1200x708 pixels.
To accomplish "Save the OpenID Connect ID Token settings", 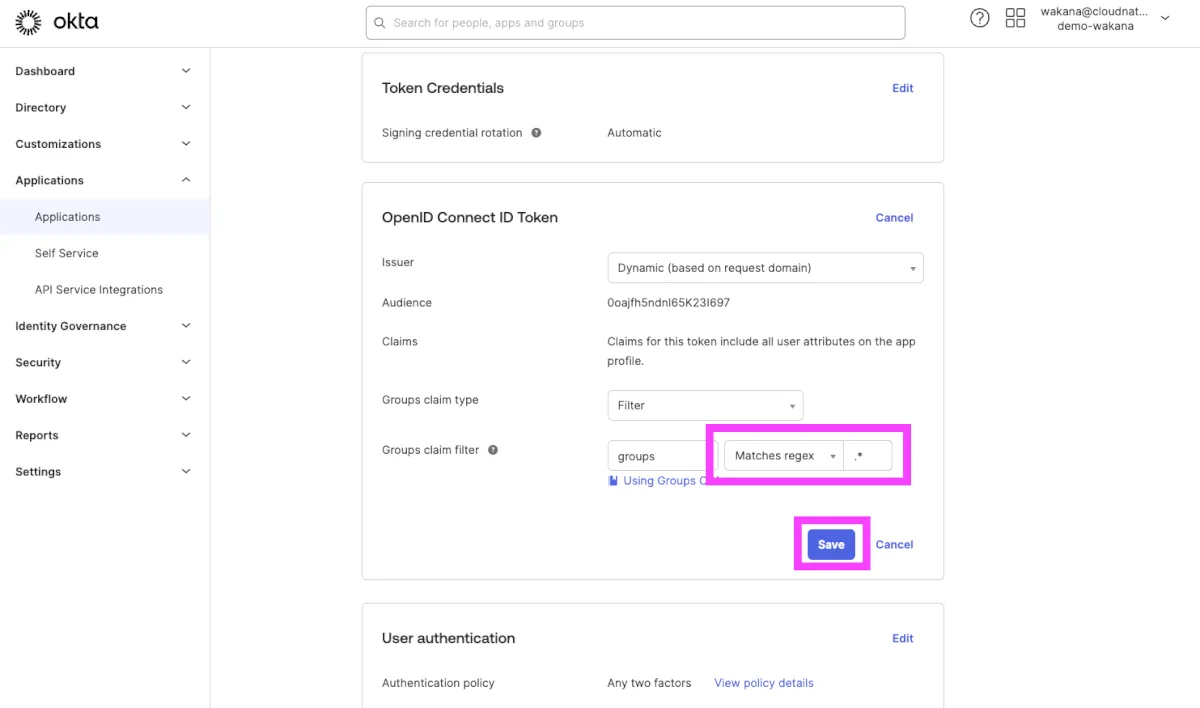I will [831, 545].
